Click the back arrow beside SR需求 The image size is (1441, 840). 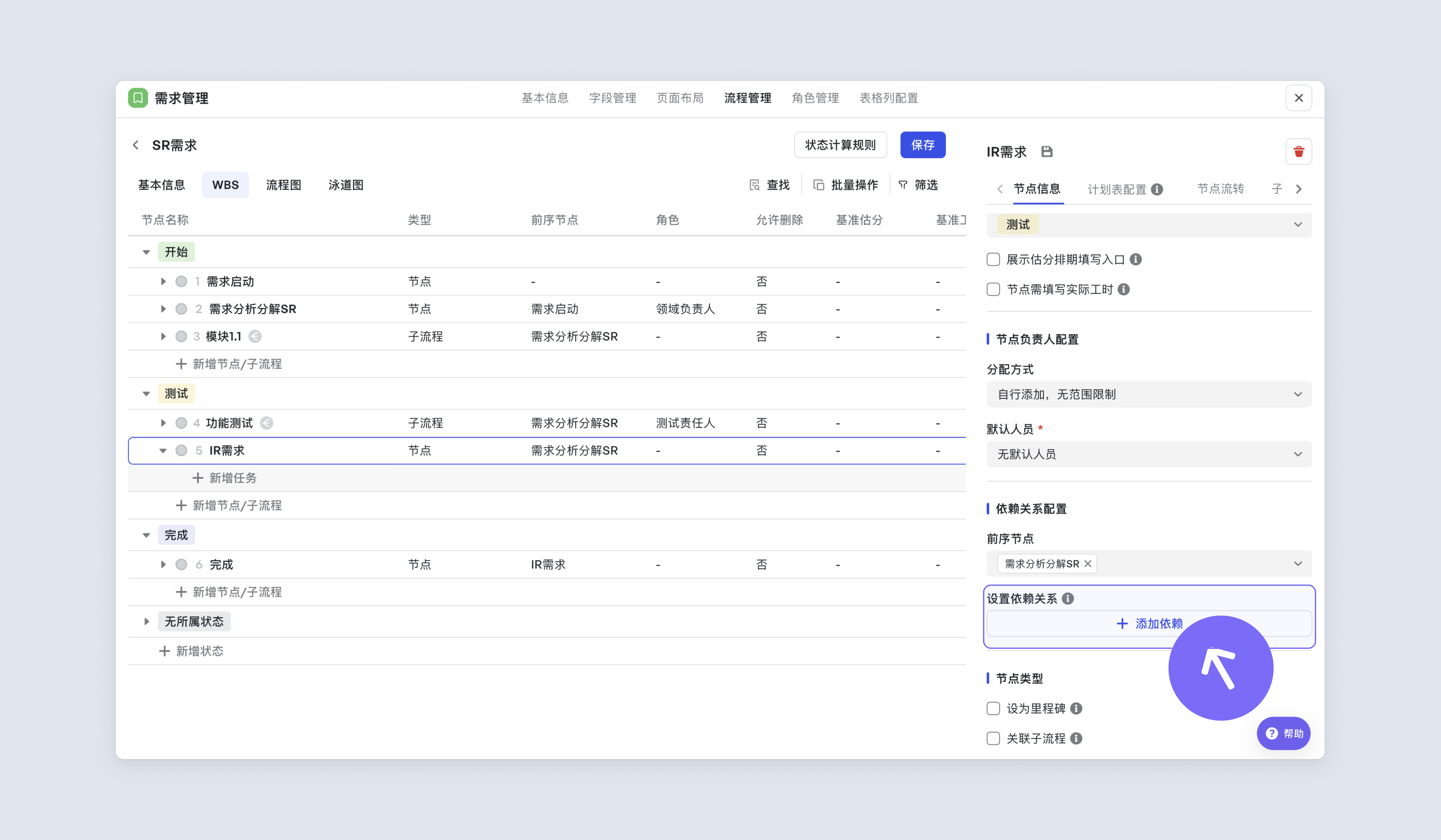tap(135, 145)
